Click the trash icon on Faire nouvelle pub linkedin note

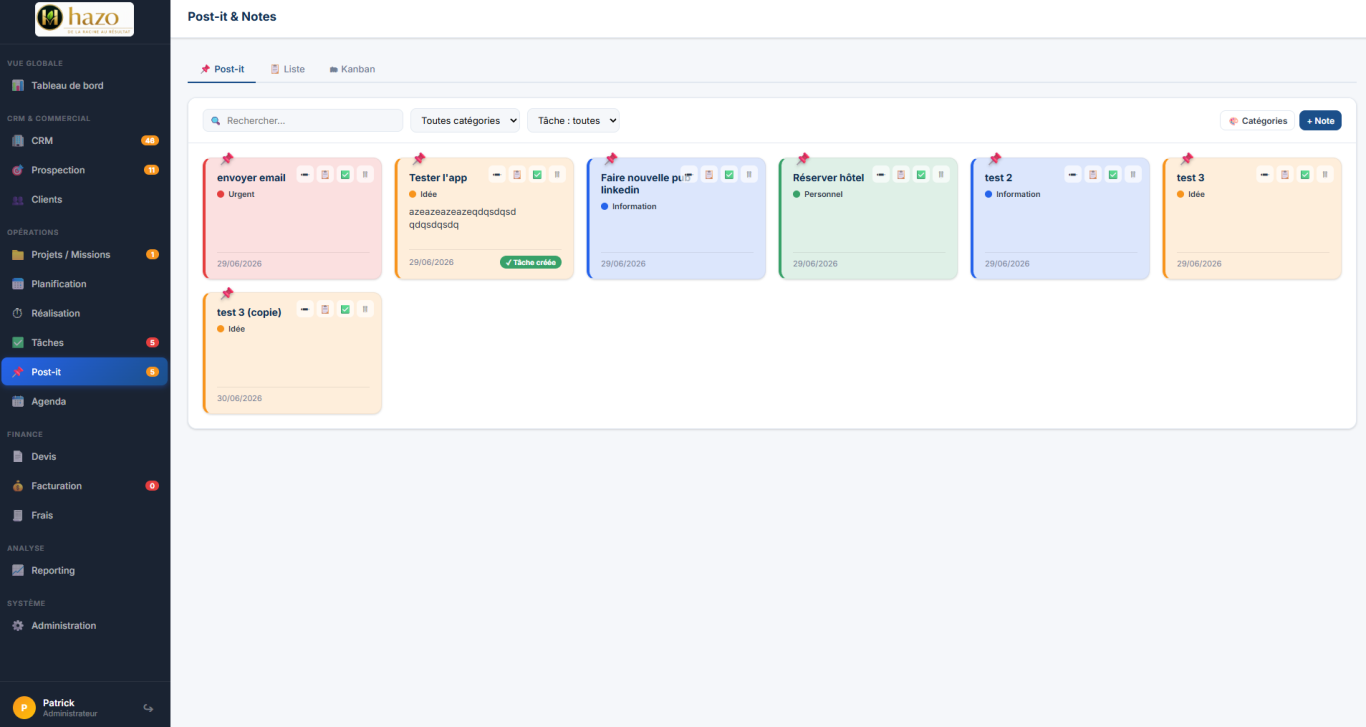tap(749, 174)
